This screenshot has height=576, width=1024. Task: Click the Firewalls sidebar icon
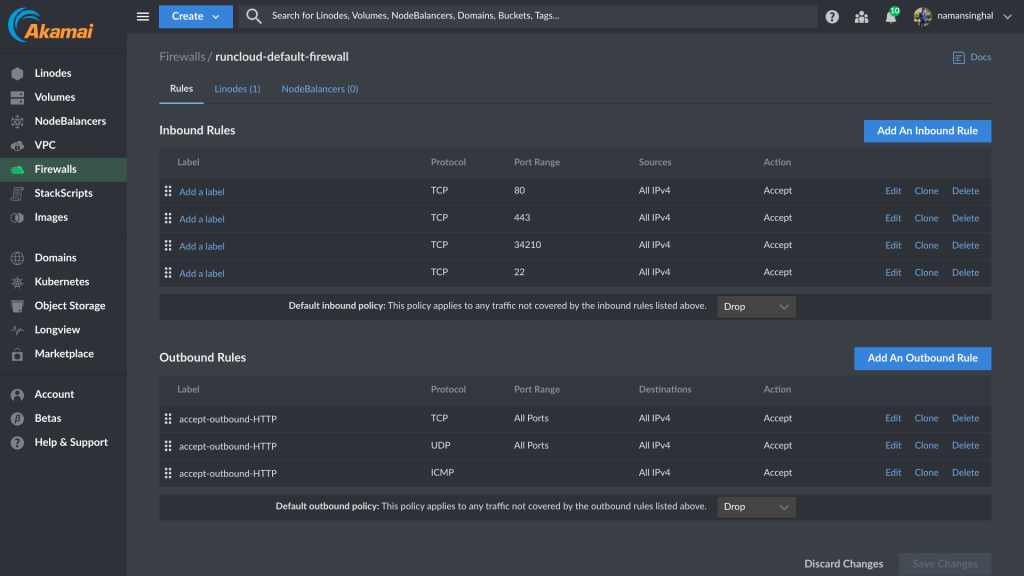[x=18, y=169]
